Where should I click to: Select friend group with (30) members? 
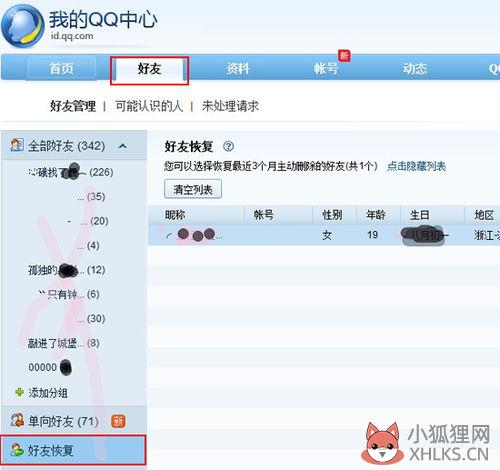(x=91, y=319)
